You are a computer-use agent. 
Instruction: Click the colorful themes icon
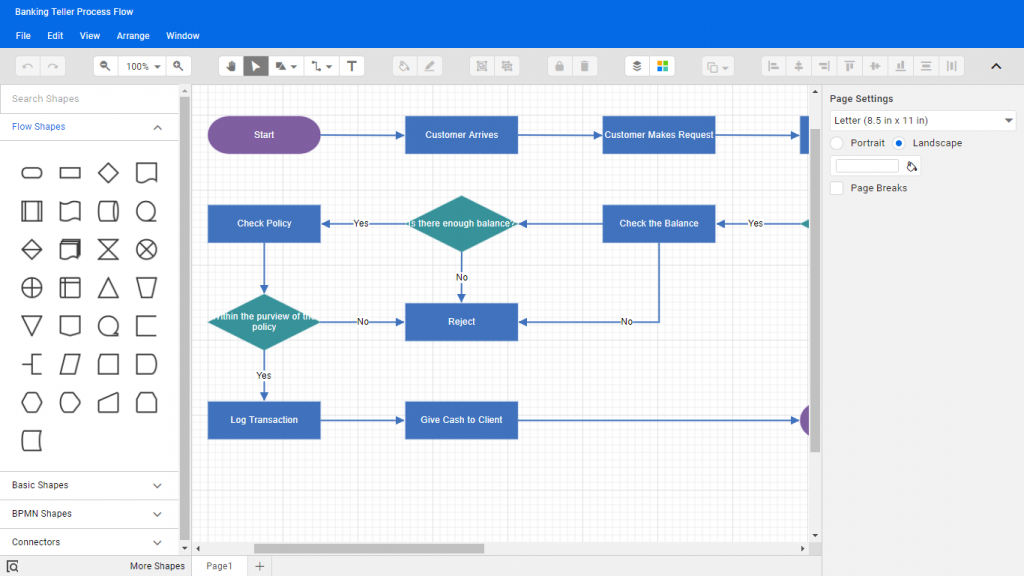(661, 66)
